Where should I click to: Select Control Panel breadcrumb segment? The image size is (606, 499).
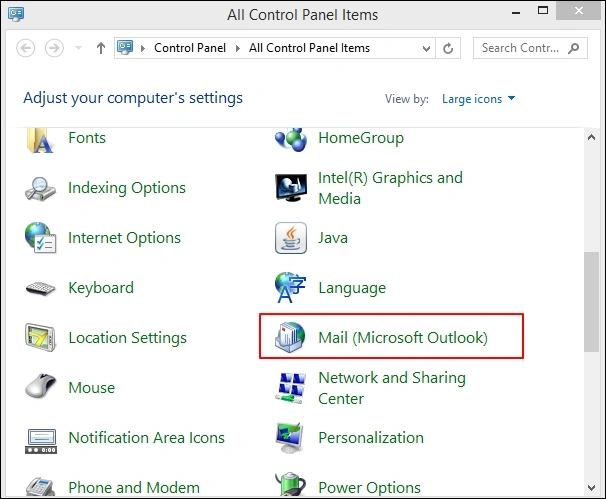[190, 48]
